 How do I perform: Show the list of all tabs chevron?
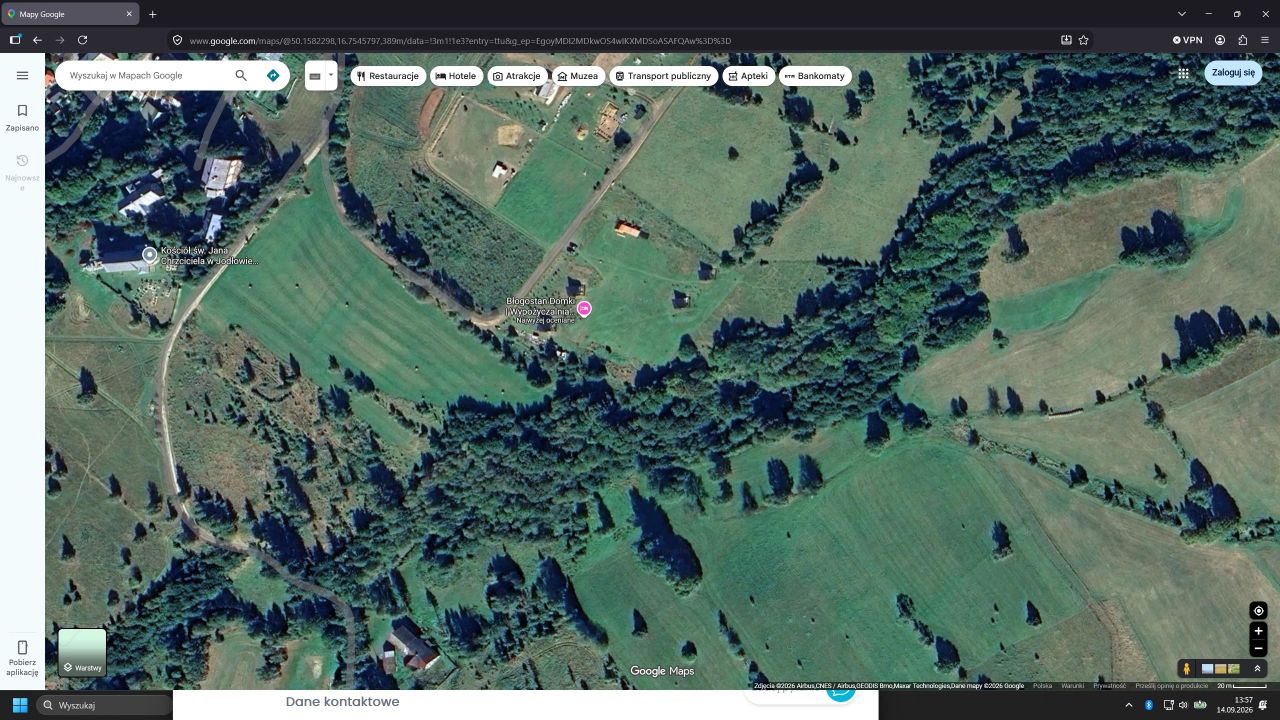(x=1182, y=14)
